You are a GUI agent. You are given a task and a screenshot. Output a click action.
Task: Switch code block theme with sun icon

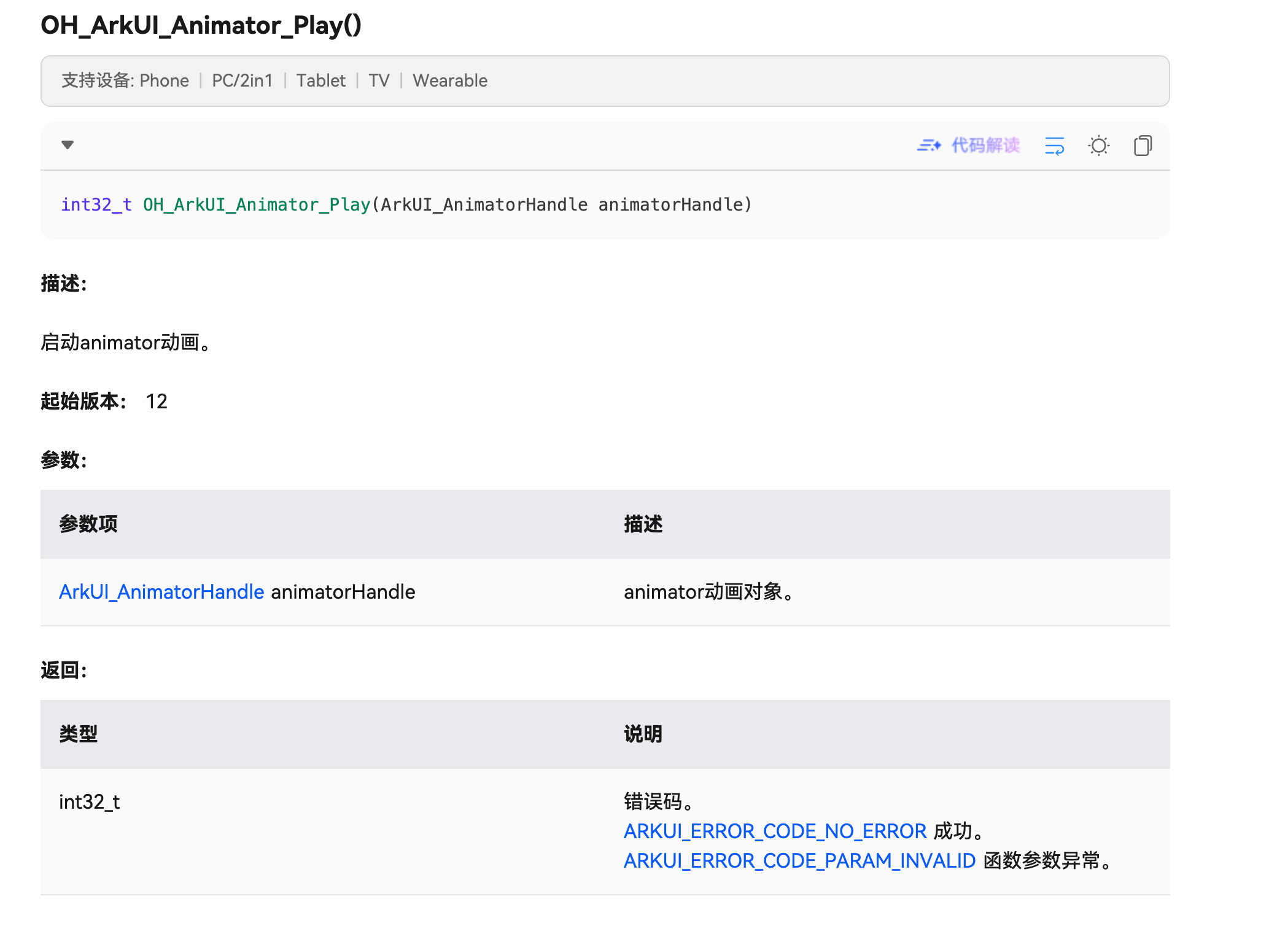click(x=1098, y=146)
